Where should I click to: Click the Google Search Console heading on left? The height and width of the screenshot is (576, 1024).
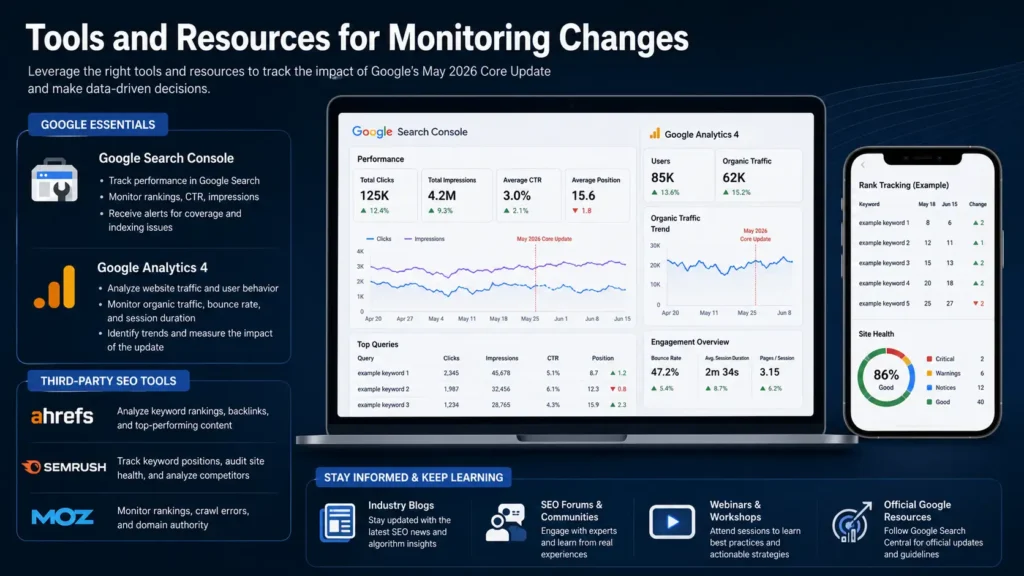[166, 158]
